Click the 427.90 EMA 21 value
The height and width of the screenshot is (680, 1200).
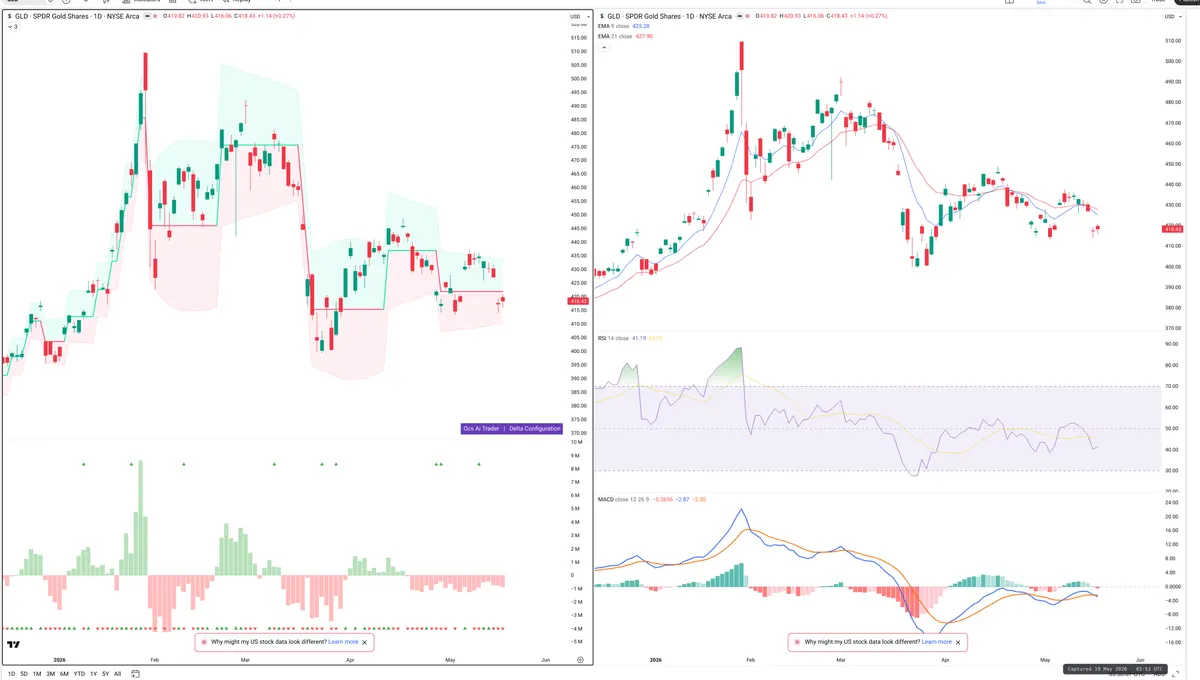644,36
